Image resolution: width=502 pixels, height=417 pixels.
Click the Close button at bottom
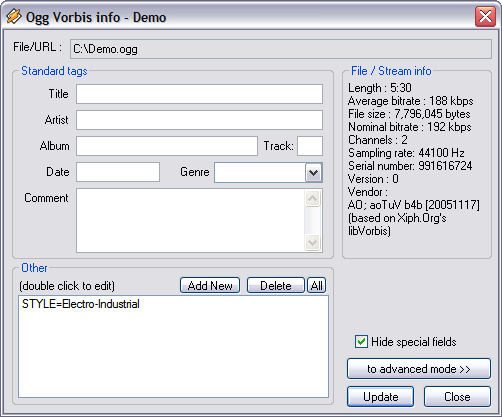pyautogui.click(x=457, y=397)
